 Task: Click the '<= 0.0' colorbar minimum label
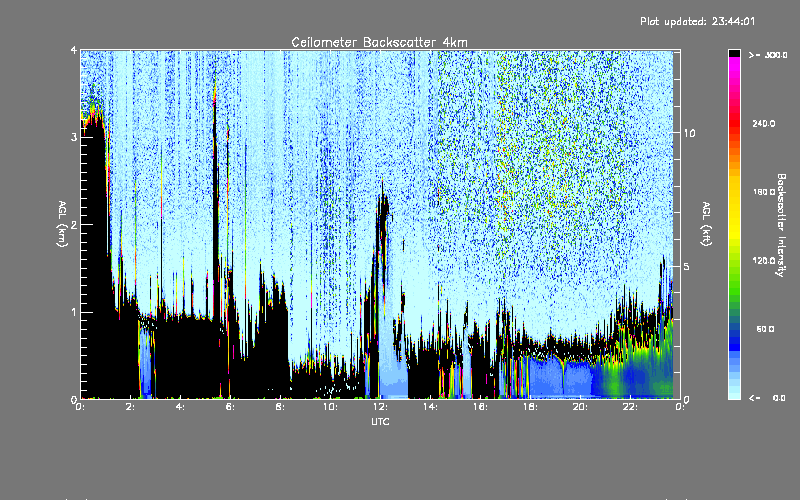(x=767, y=398)
